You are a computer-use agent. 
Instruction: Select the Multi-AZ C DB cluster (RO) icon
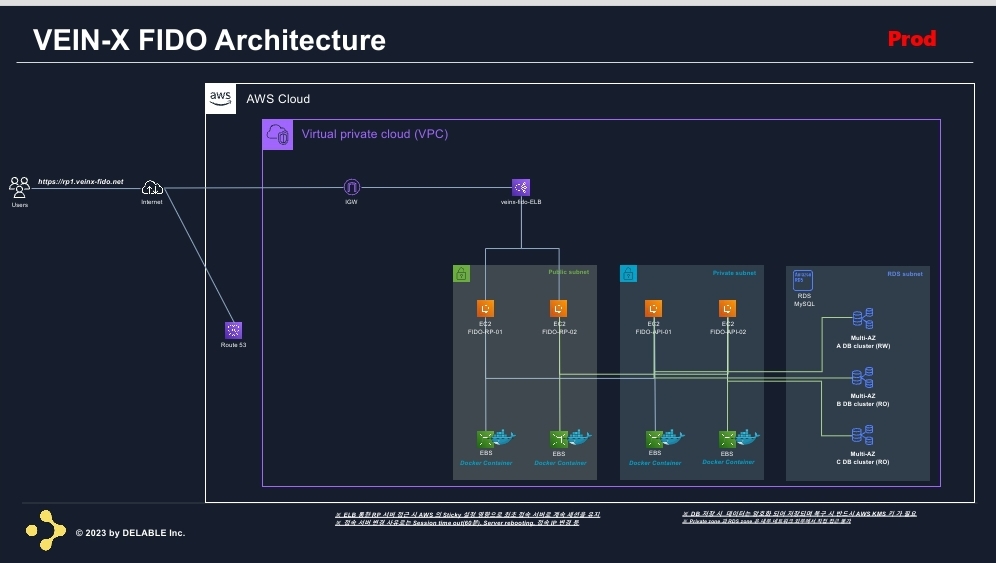tap(863, 435)
